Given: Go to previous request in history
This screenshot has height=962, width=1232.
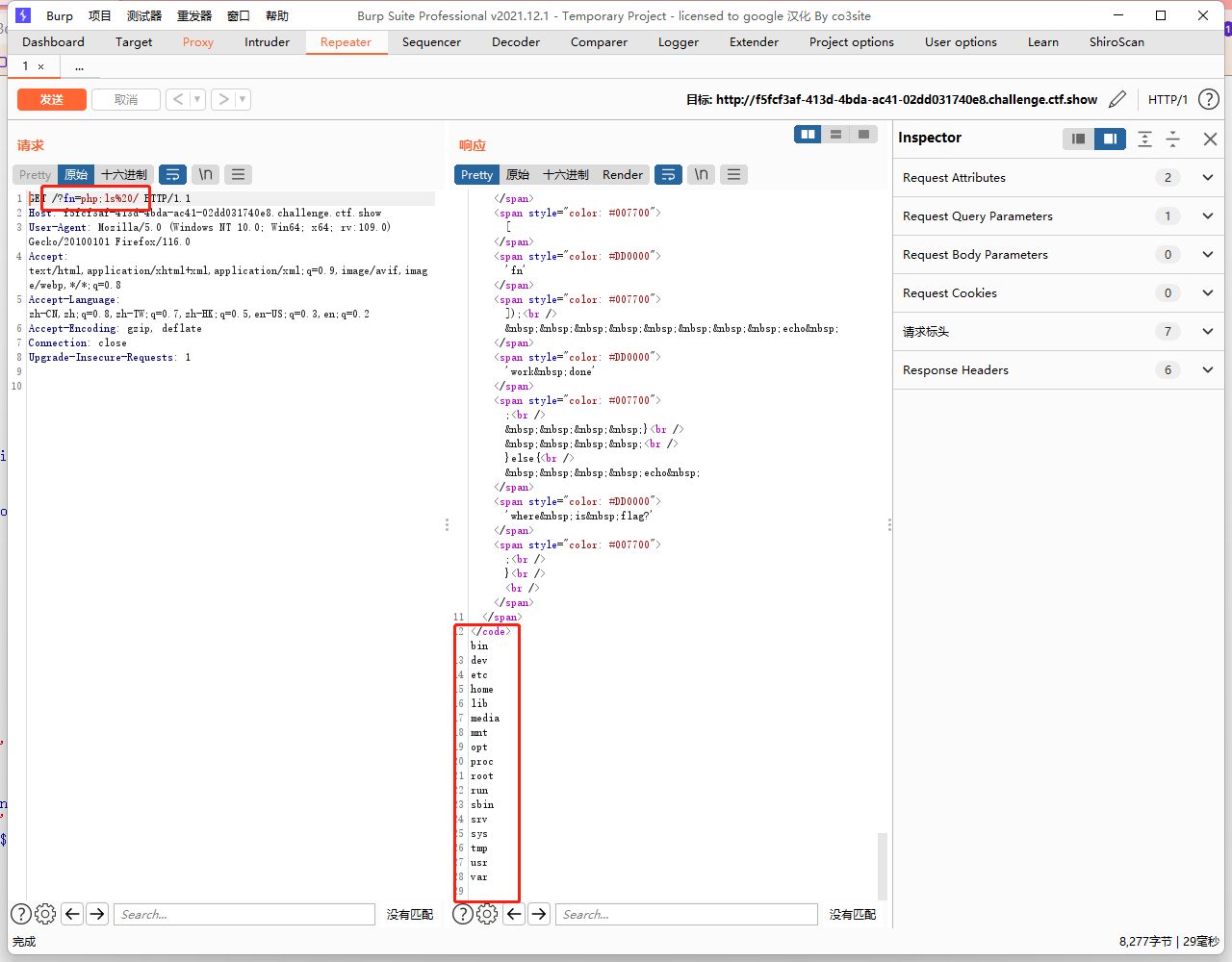Looking at the screenshot, I should 178,99.
